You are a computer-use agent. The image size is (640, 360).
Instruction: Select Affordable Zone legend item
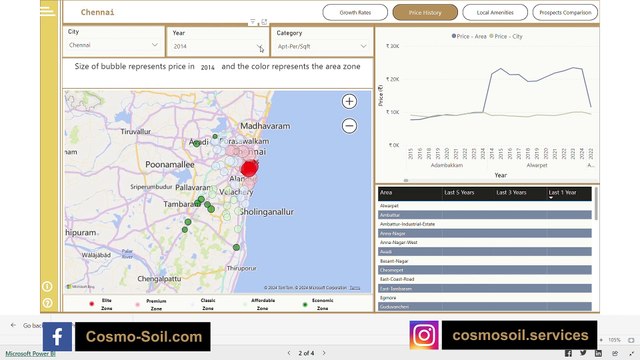click(259, 304)
